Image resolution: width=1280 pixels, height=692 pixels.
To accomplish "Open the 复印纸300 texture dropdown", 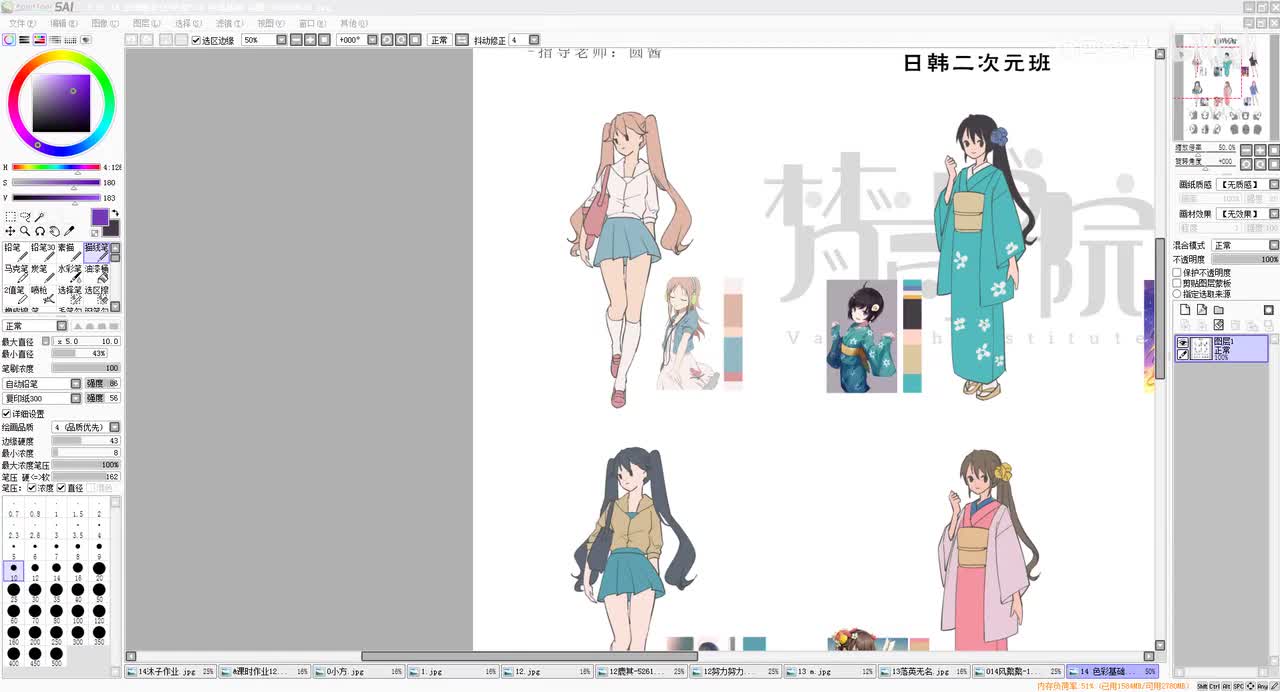I will point(75,398).
